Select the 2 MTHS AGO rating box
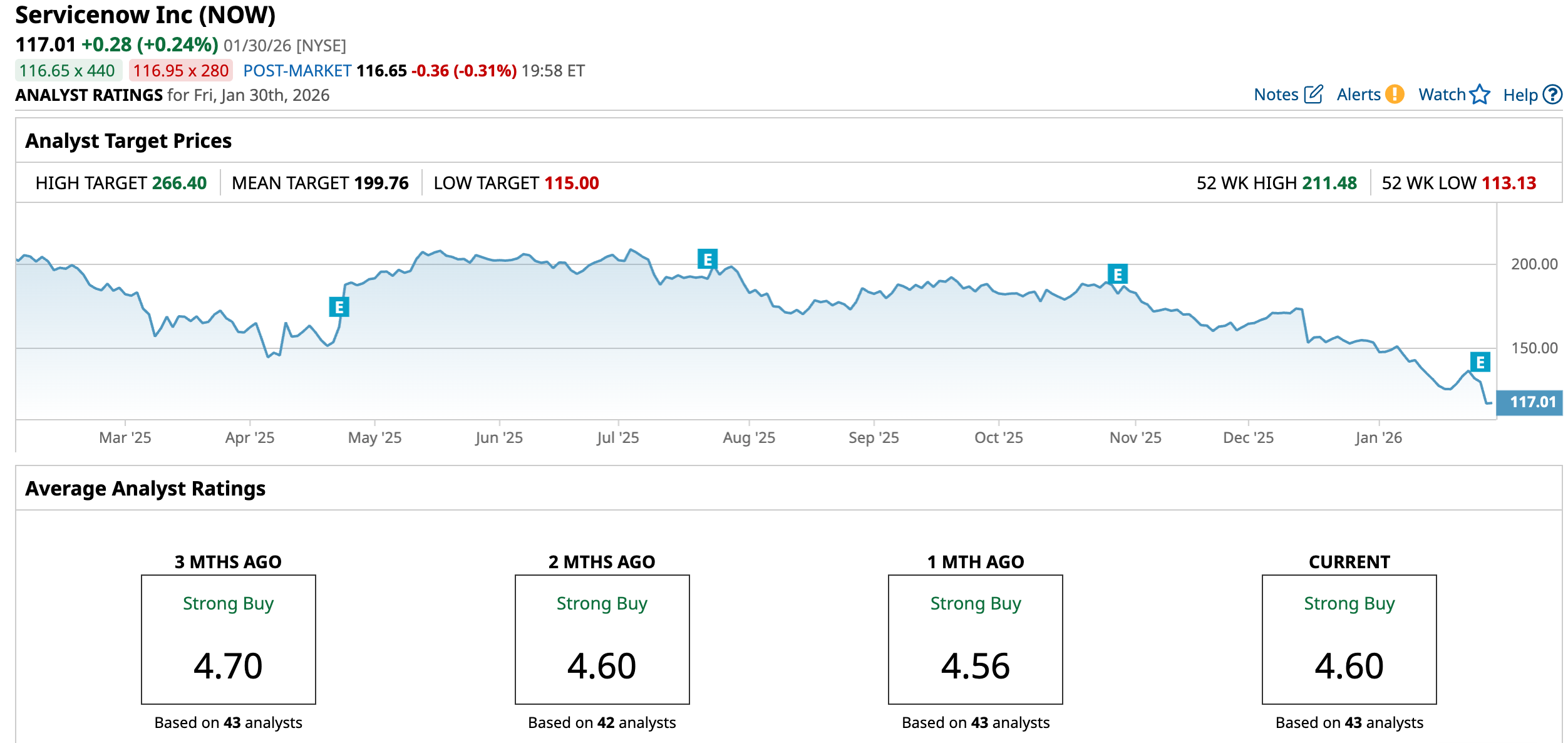This screenshot has width=1568, height=743. [x=602, y=640]
